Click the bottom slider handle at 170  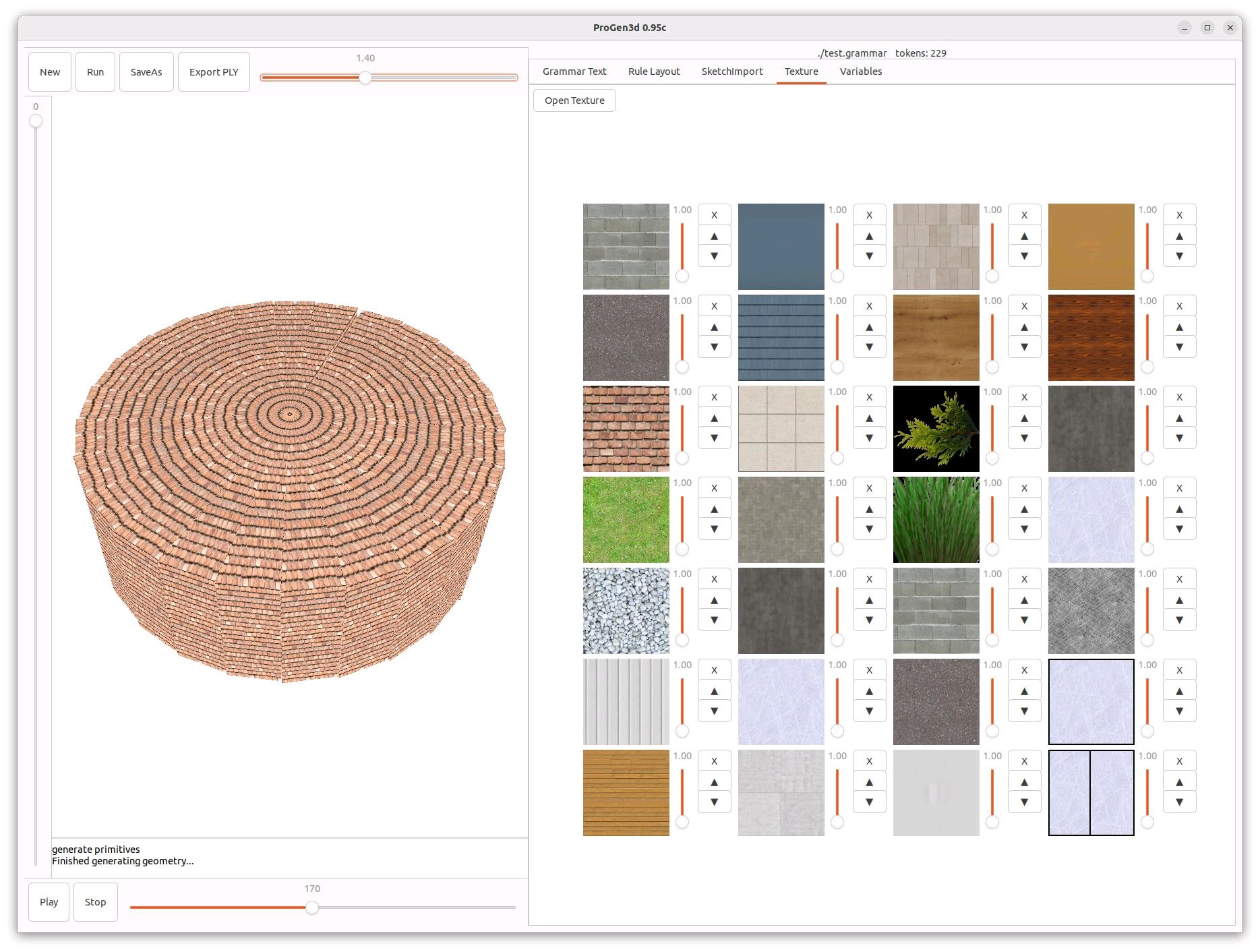[312, 908]
